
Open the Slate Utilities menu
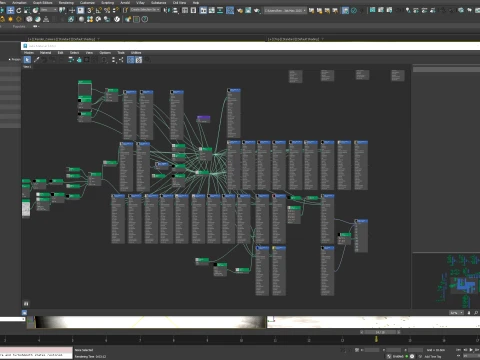(x=136, y=53)
